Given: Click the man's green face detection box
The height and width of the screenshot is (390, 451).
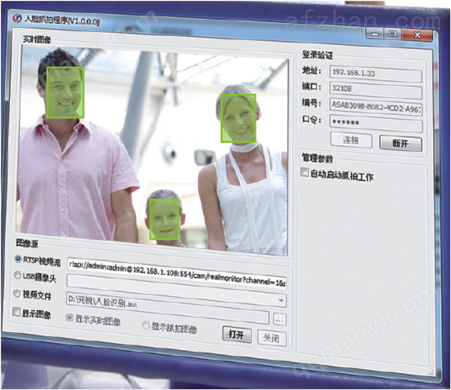Looking at the screenshot, I should tap(65, 92).
